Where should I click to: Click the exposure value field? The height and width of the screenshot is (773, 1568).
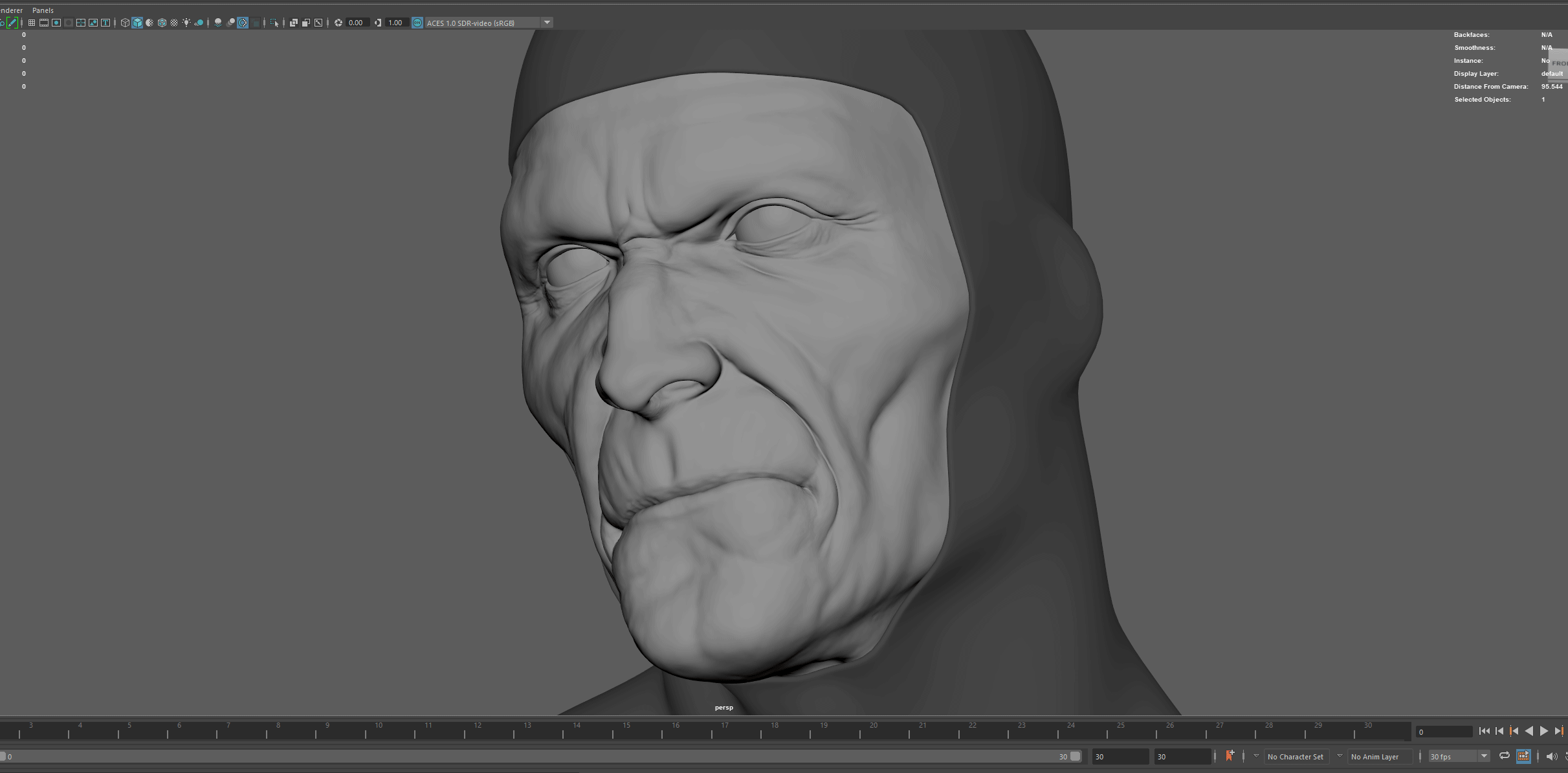[x=356, y=23]
